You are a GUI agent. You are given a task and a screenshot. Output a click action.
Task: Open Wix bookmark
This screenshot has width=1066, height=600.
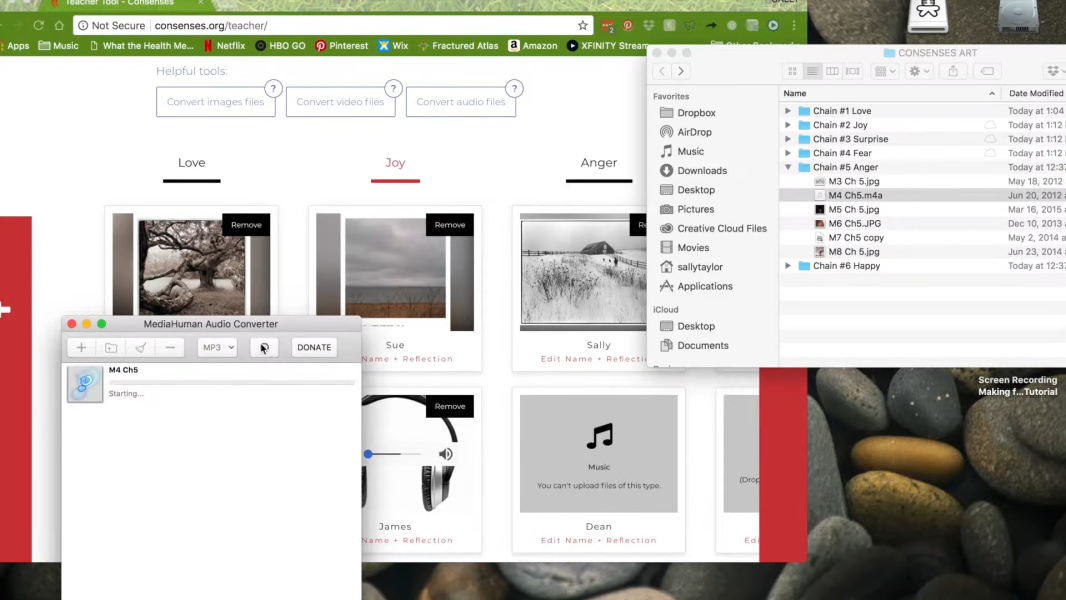393,46
